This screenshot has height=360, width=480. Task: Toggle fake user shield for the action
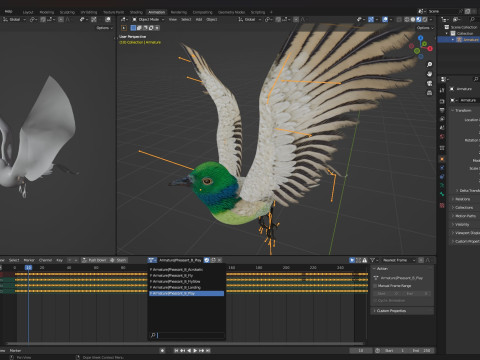pyautogui.click(x=207, y=260)
